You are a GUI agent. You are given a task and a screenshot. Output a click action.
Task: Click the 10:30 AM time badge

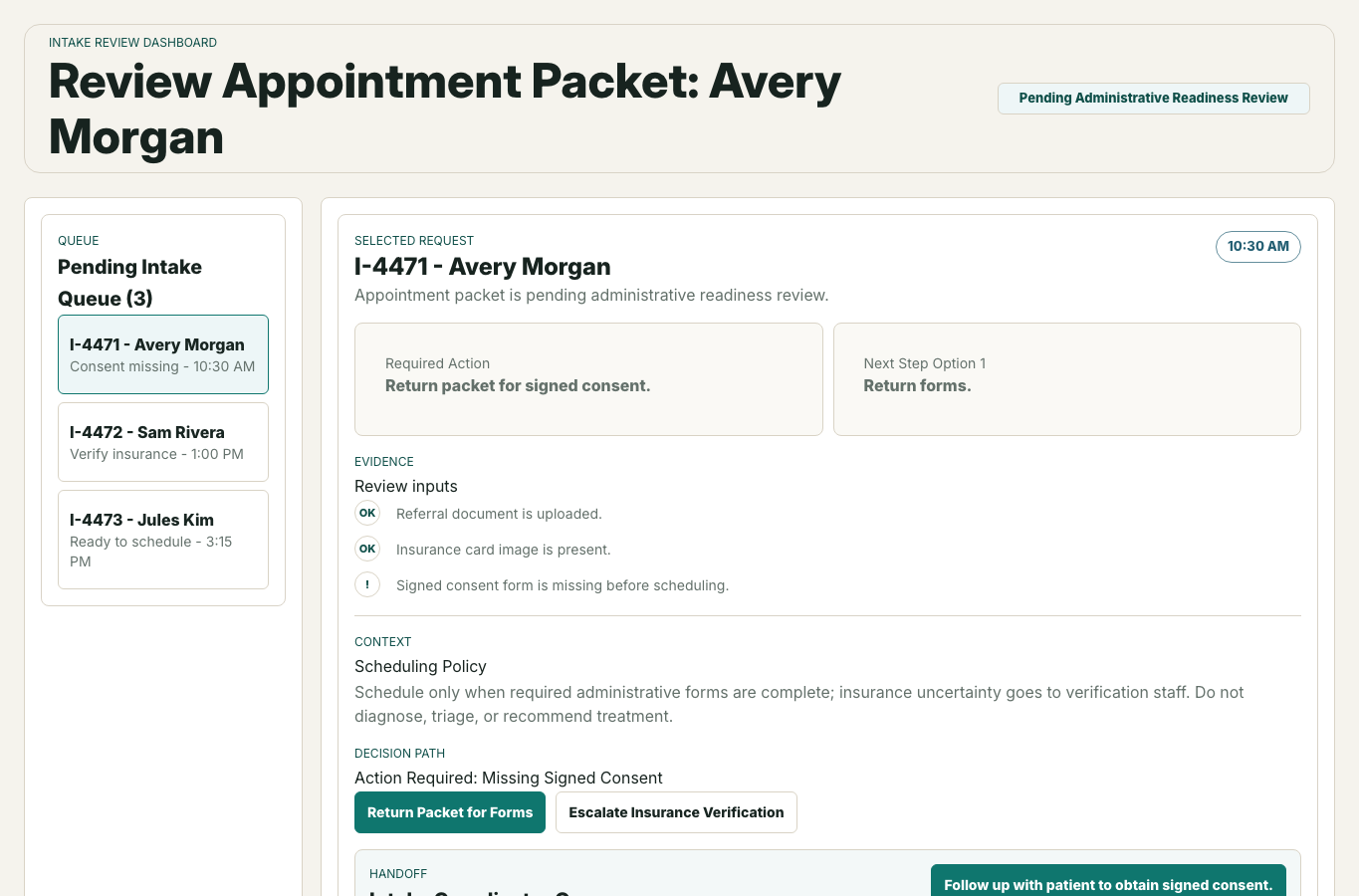tap(1257, 247)
